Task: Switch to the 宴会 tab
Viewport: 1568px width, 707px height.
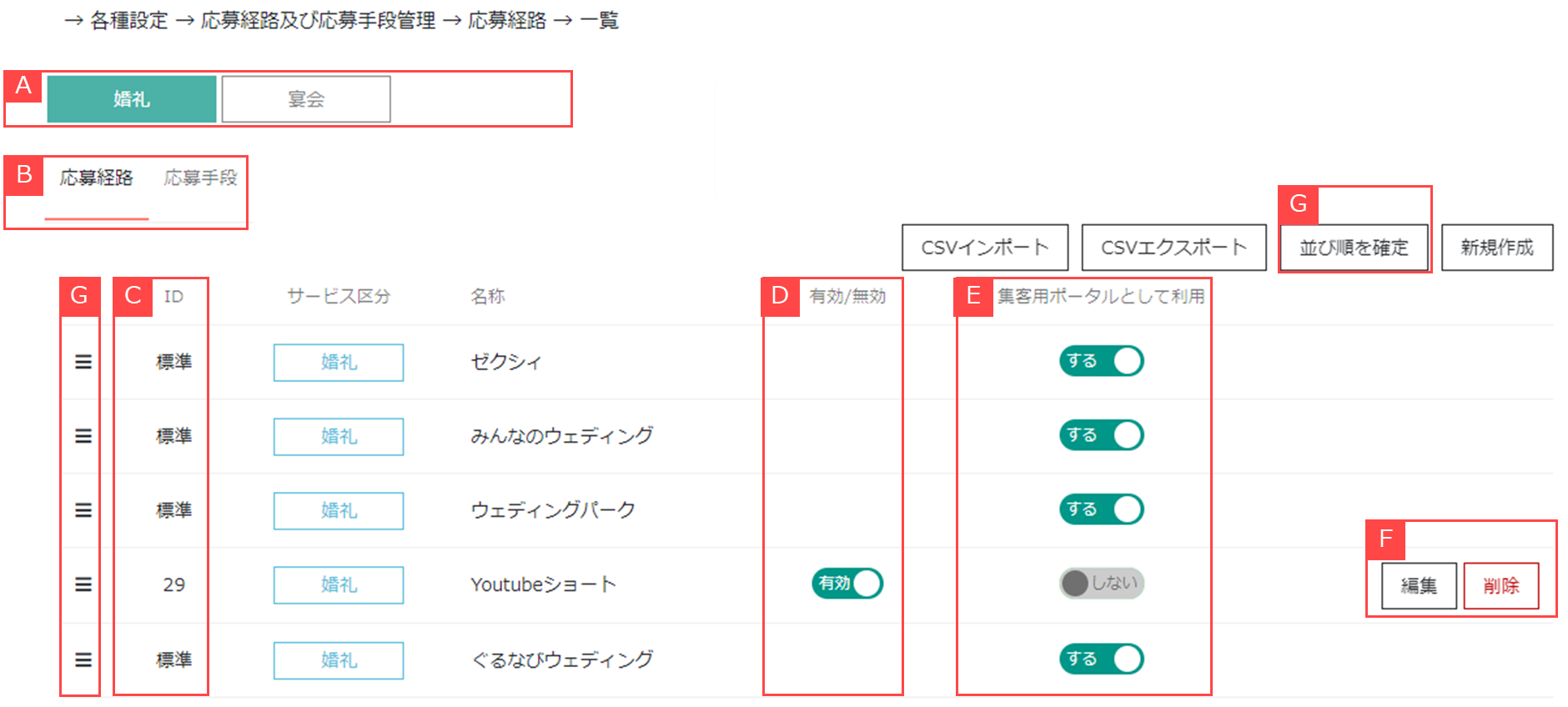Action: tap(306, 99)
